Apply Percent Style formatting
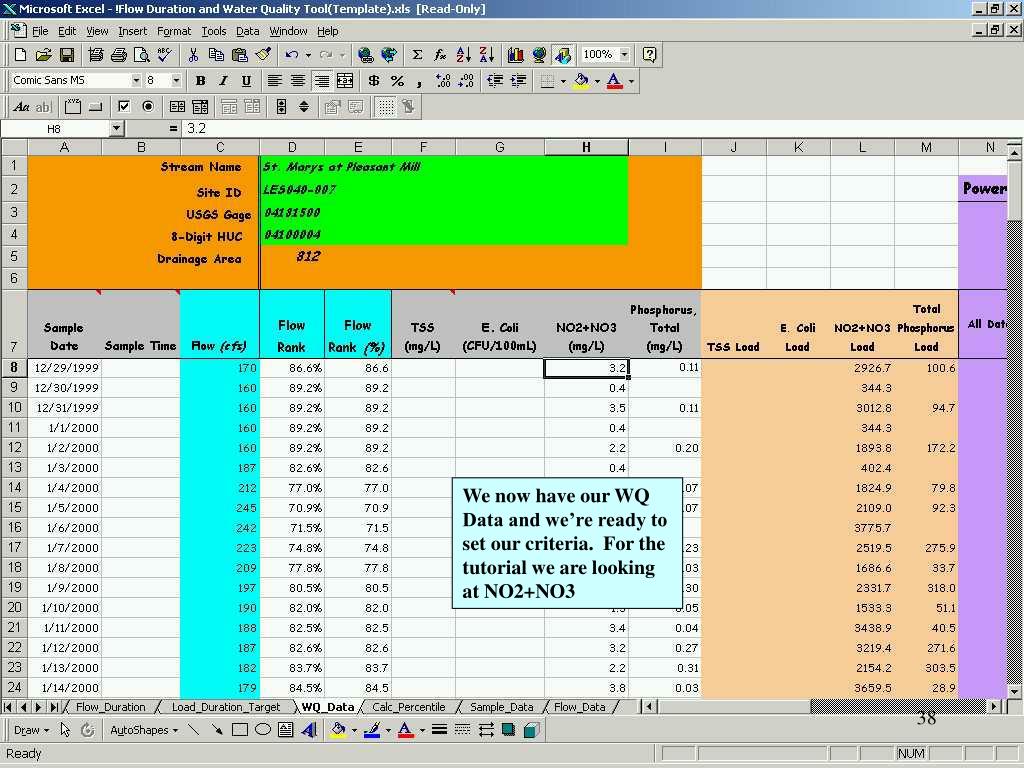Image resolution: width=1024 pixels, height=768 pixels. 397,81
